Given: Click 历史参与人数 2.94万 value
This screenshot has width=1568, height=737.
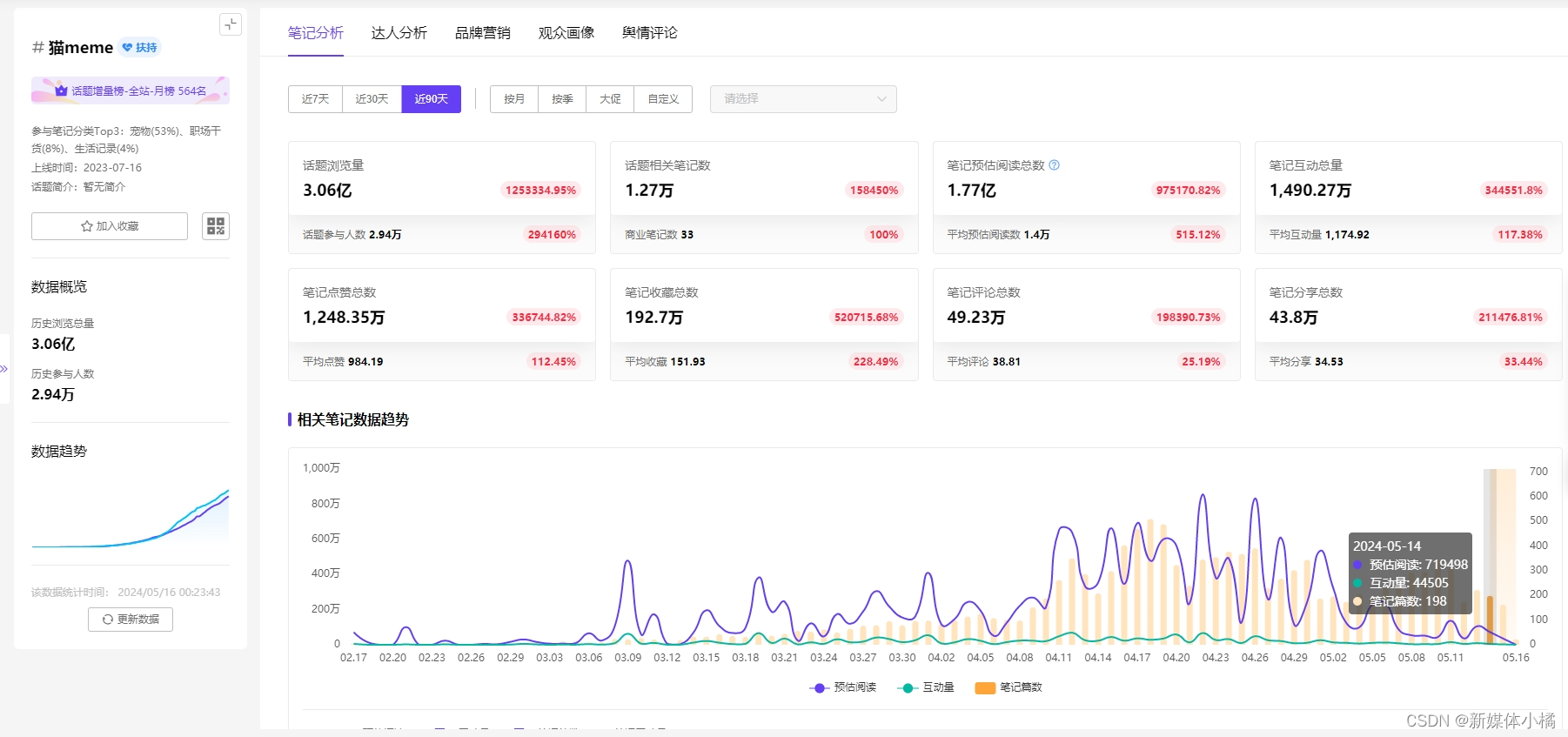Looking at the screenshot, I should click(x=53, y=395).
